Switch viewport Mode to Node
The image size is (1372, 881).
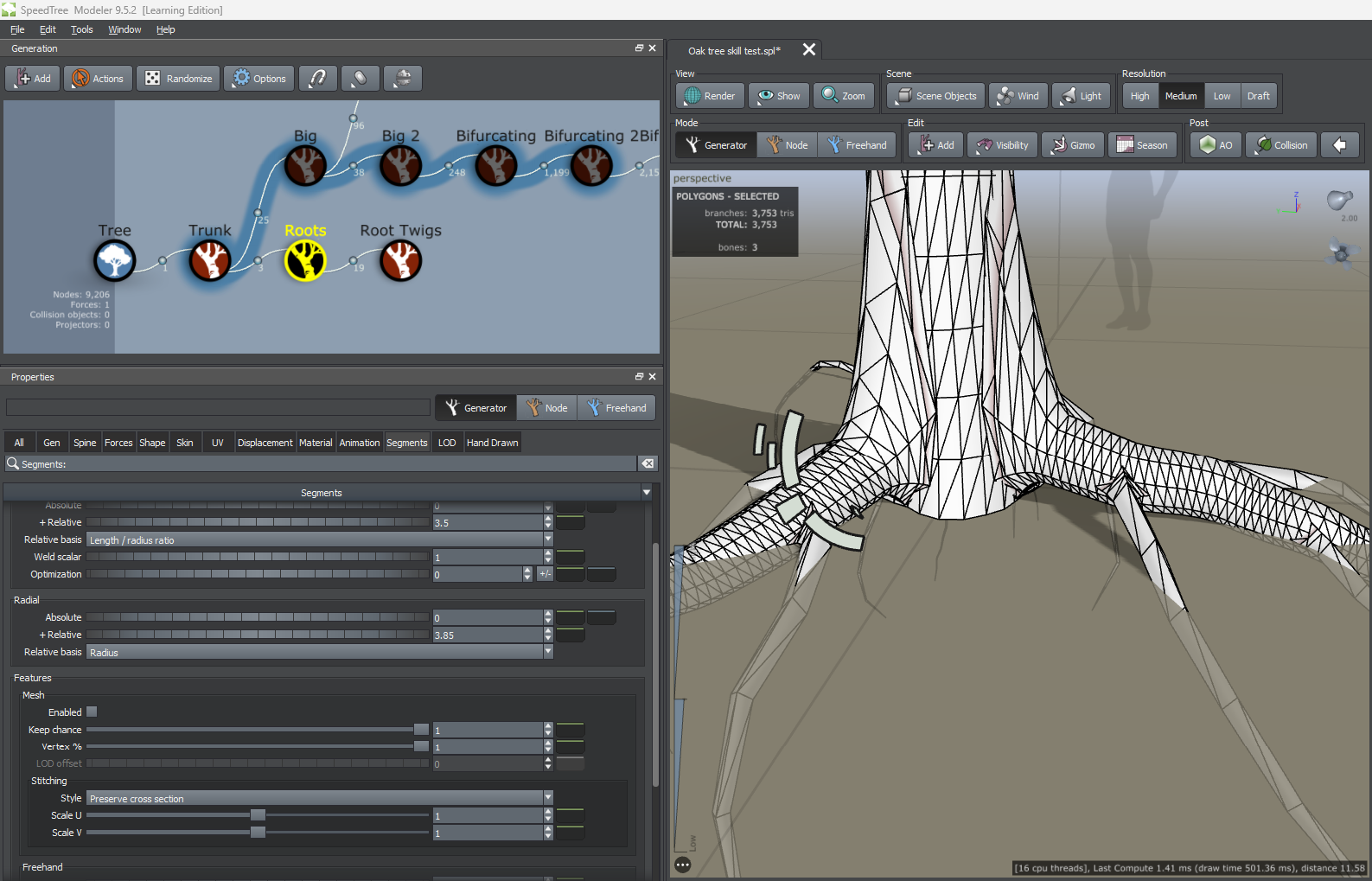[x=787, y=145]
